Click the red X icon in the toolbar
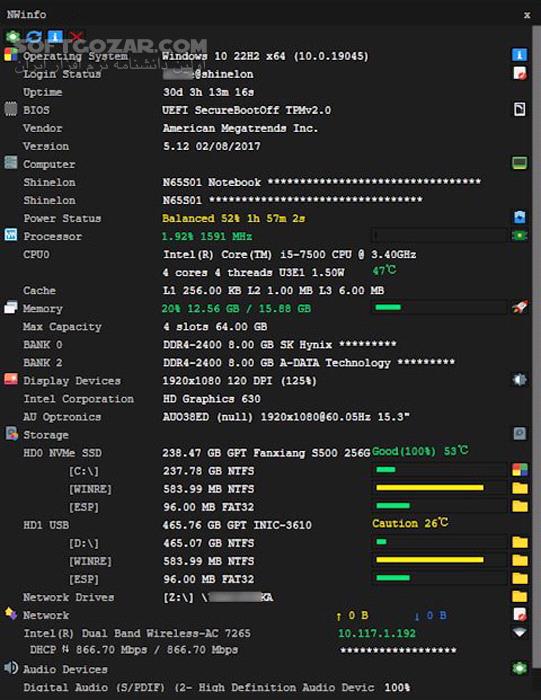 (x=76, y=36)
